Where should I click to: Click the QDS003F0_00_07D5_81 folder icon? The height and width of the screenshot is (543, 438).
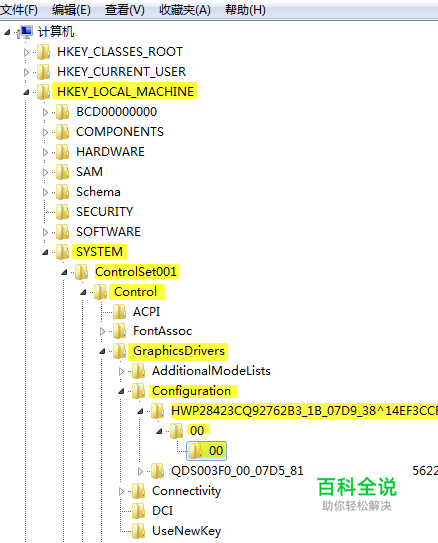point(158,471)
